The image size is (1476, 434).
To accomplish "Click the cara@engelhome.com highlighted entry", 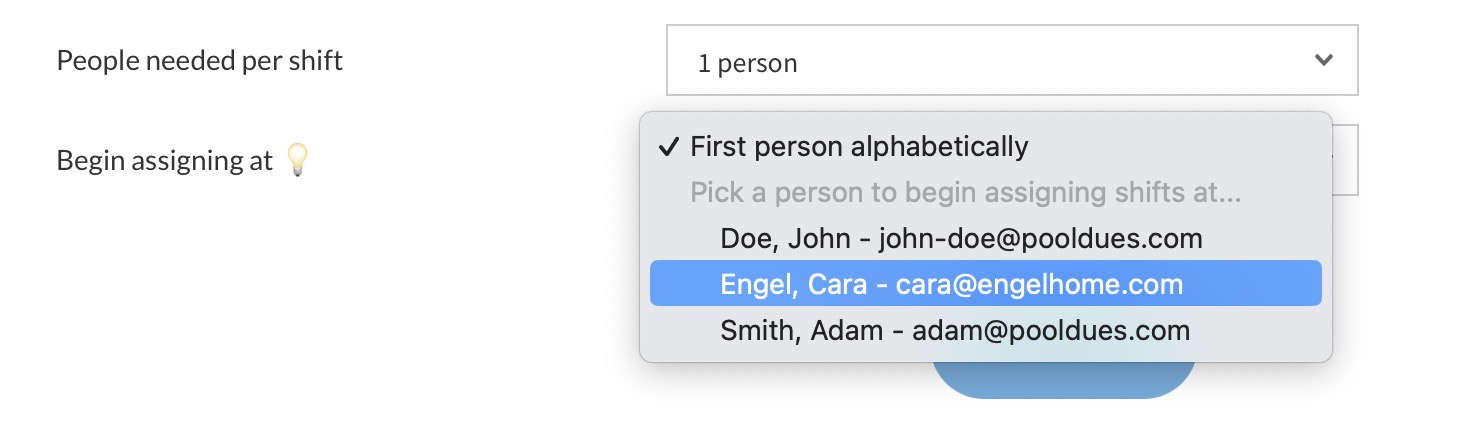I will [1039, 284].
